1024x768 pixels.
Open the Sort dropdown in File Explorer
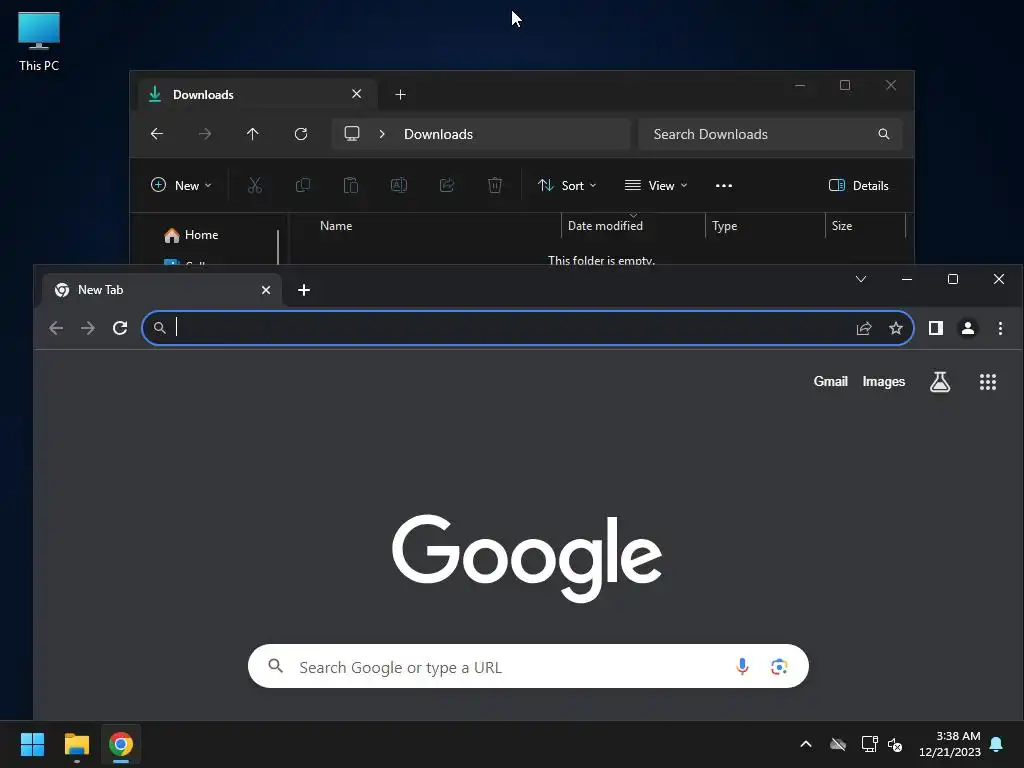(x=567, y=185)
